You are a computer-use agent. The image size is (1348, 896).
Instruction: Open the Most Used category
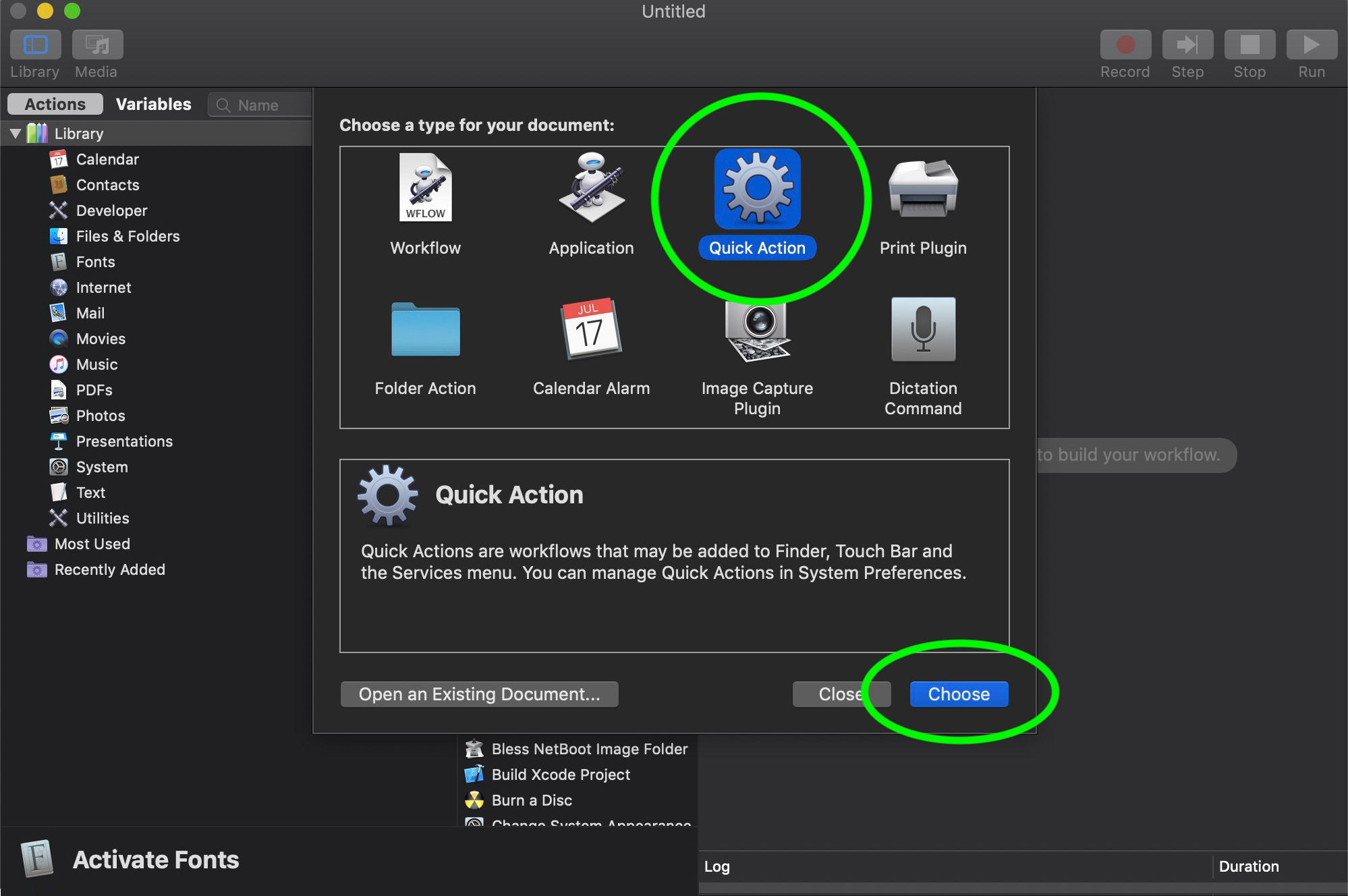point(92,544)
